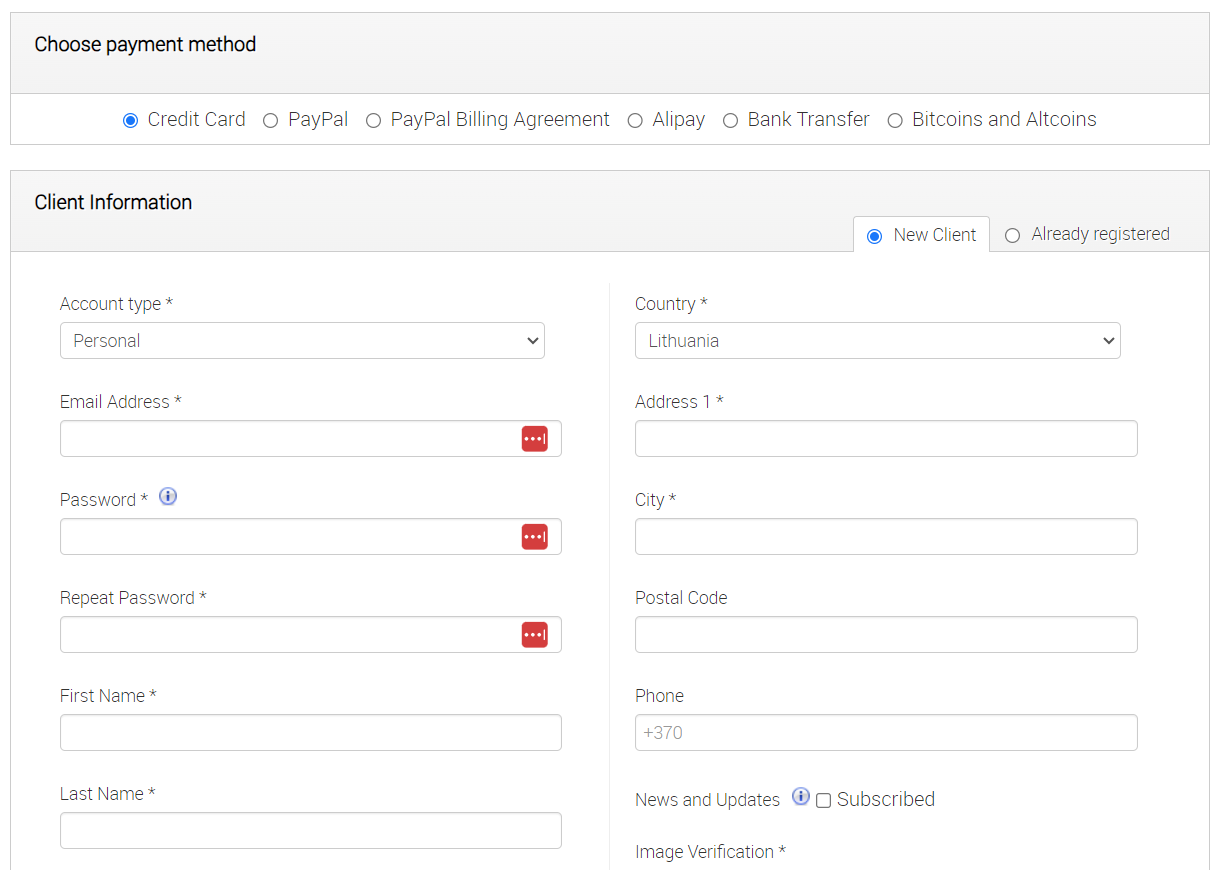The image size is (1229, 870).
Task: Select PayPal payment method
Action: (270, 120)
